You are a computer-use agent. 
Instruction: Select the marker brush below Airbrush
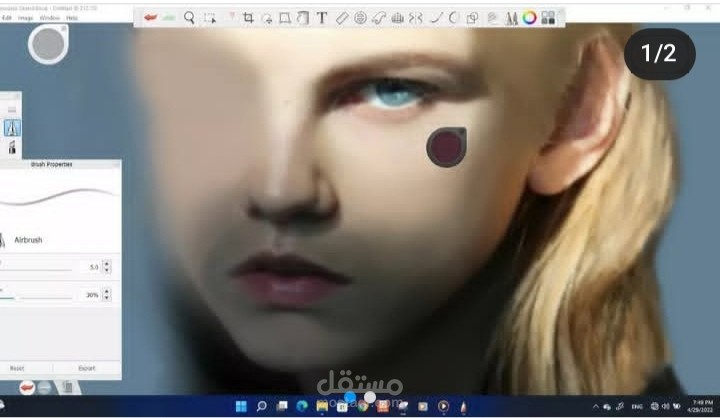(12, 147)
